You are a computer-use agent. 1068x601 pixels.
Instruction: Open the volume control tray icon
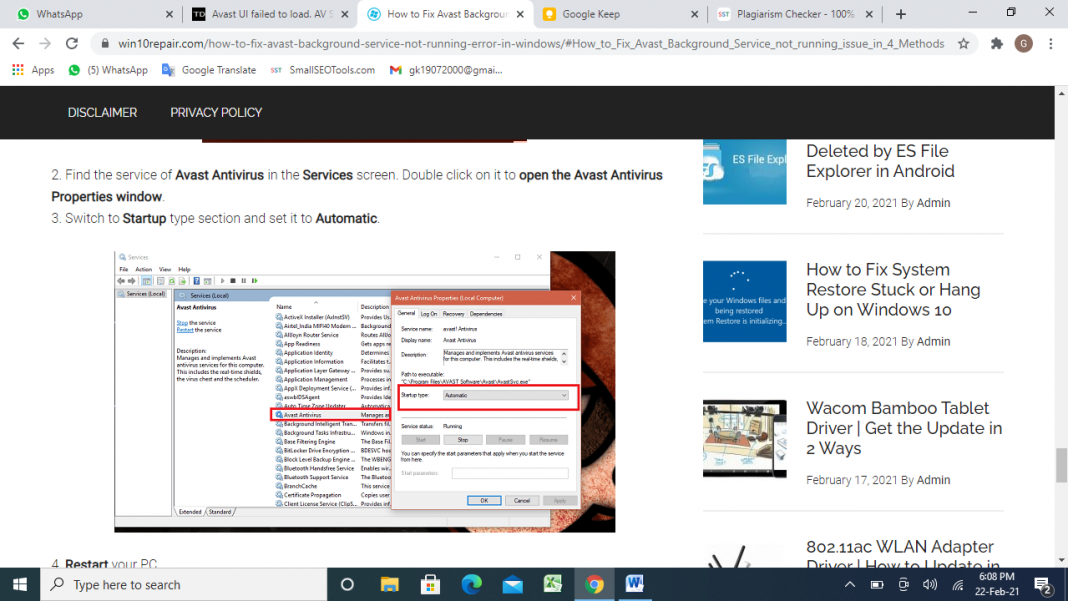[x=930, y=585]
